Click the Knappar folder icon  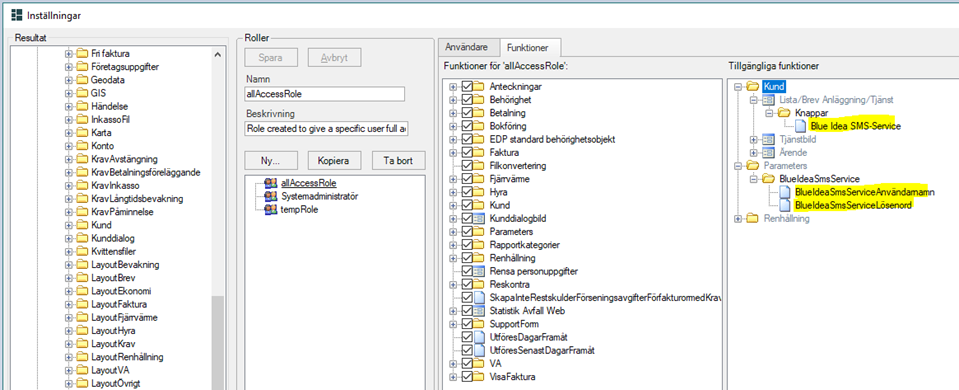[x=785, y=113]
